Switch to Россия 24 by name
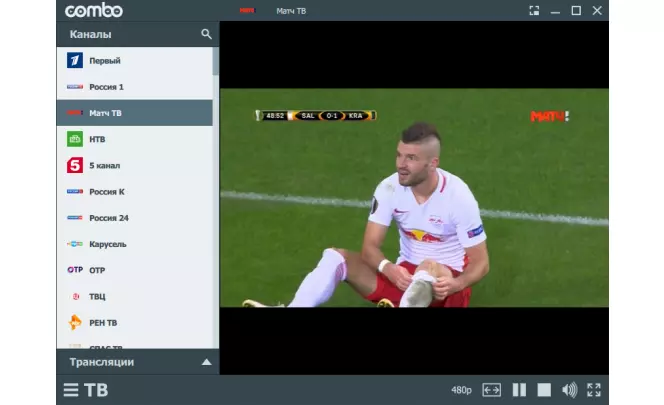This screenshot has width=664, height=405. coord(109,218)
